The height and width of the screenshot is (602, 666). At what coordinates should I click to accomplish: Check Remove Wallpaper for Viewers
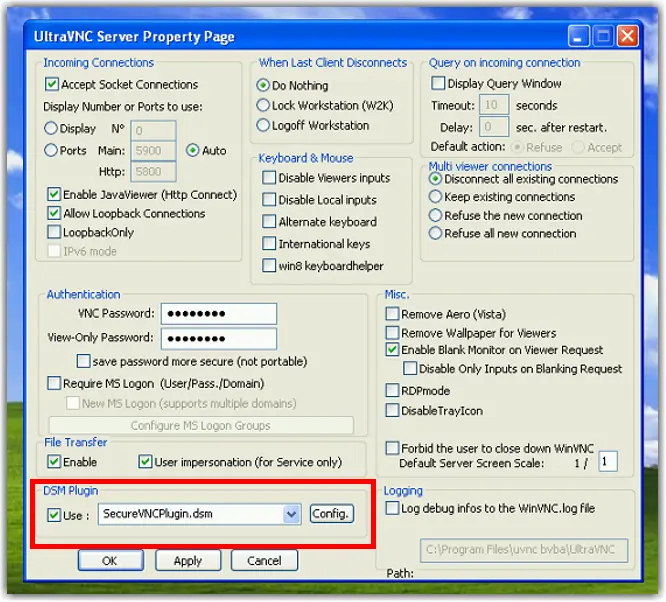pyautogui.click(x=392, y=333)
